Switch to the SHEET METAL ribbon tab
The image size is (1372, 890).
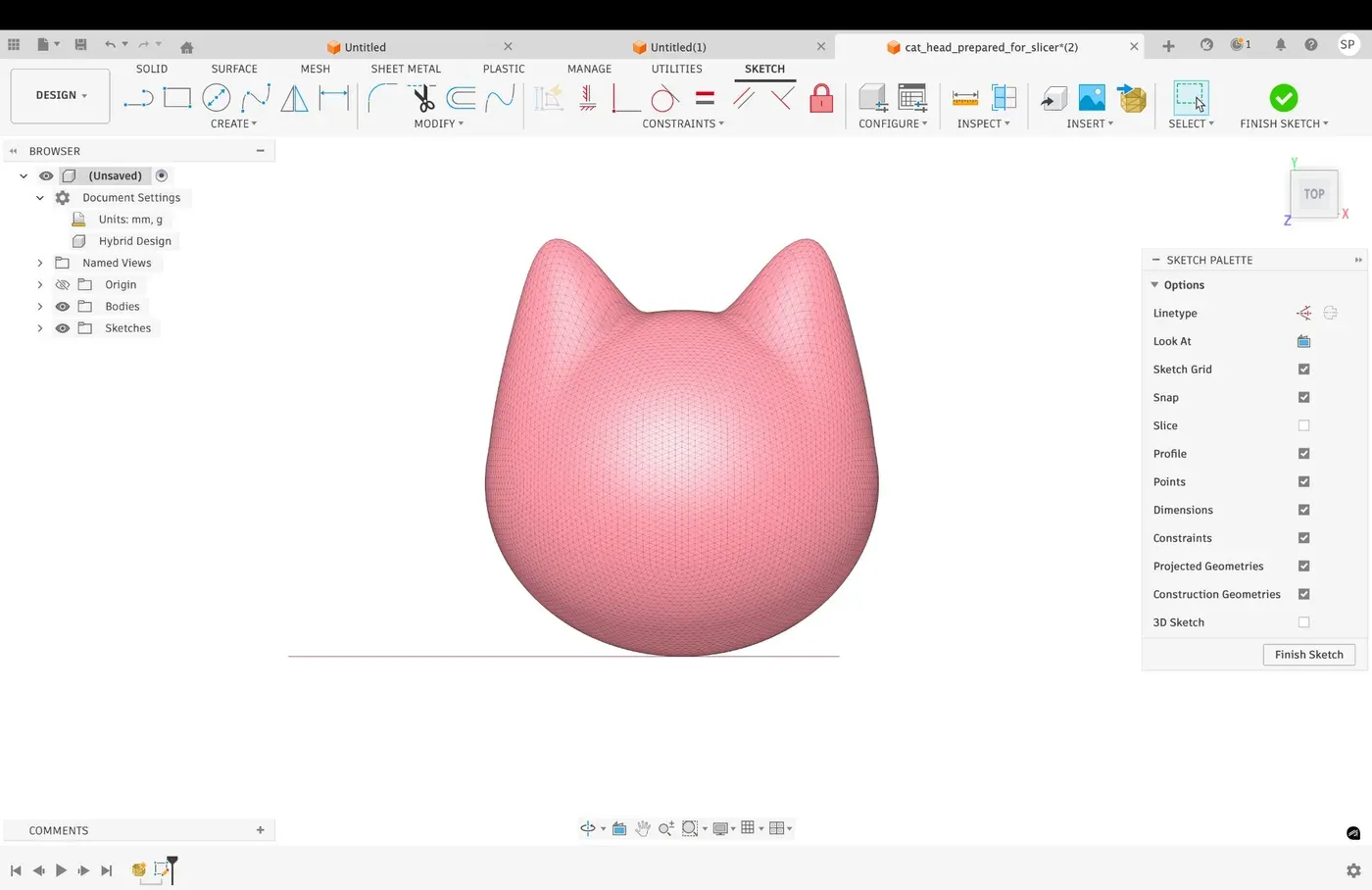(406, 69)
